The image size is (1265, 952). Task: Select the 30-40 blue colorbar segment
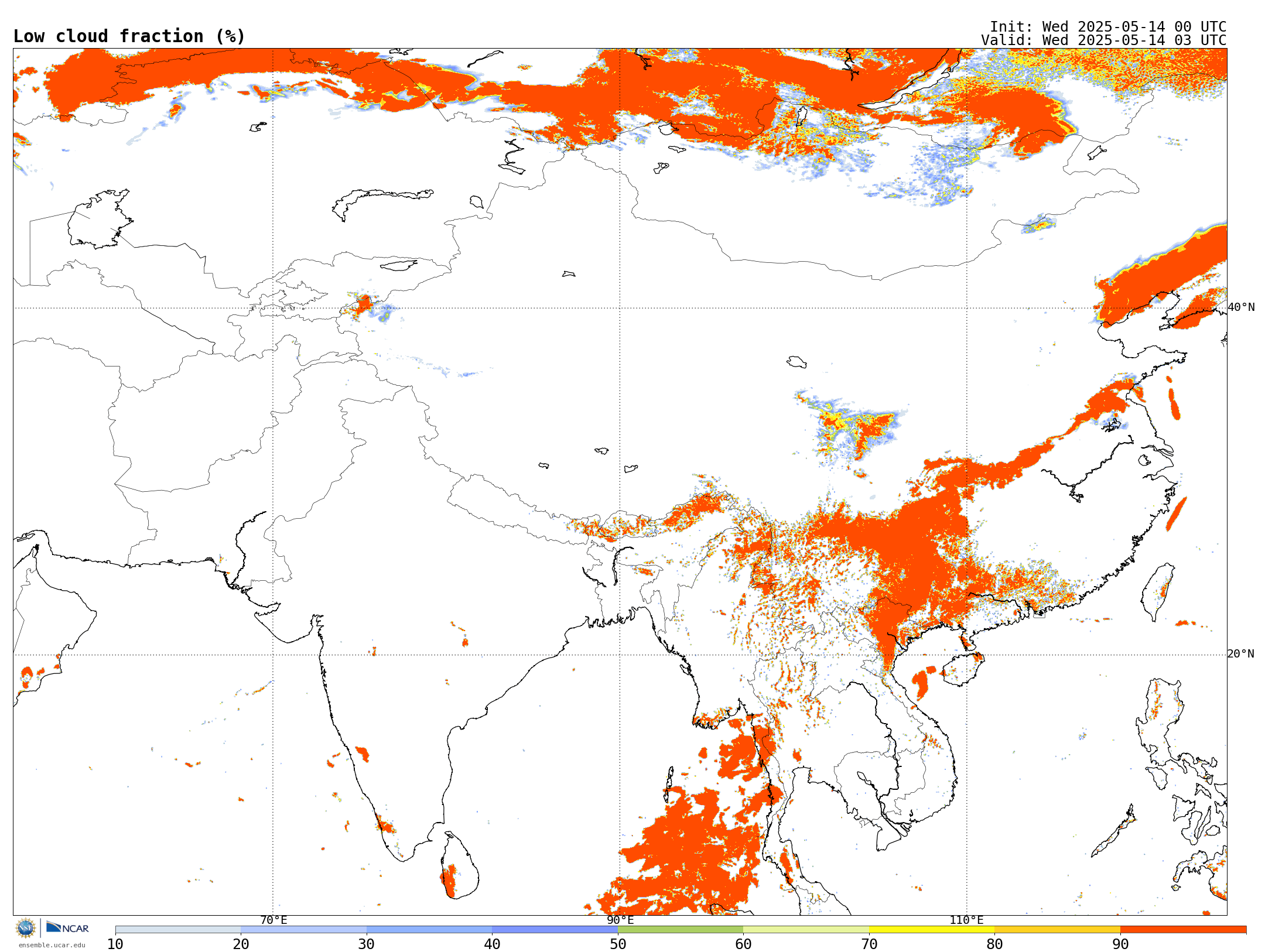click(x=429, y=930)
